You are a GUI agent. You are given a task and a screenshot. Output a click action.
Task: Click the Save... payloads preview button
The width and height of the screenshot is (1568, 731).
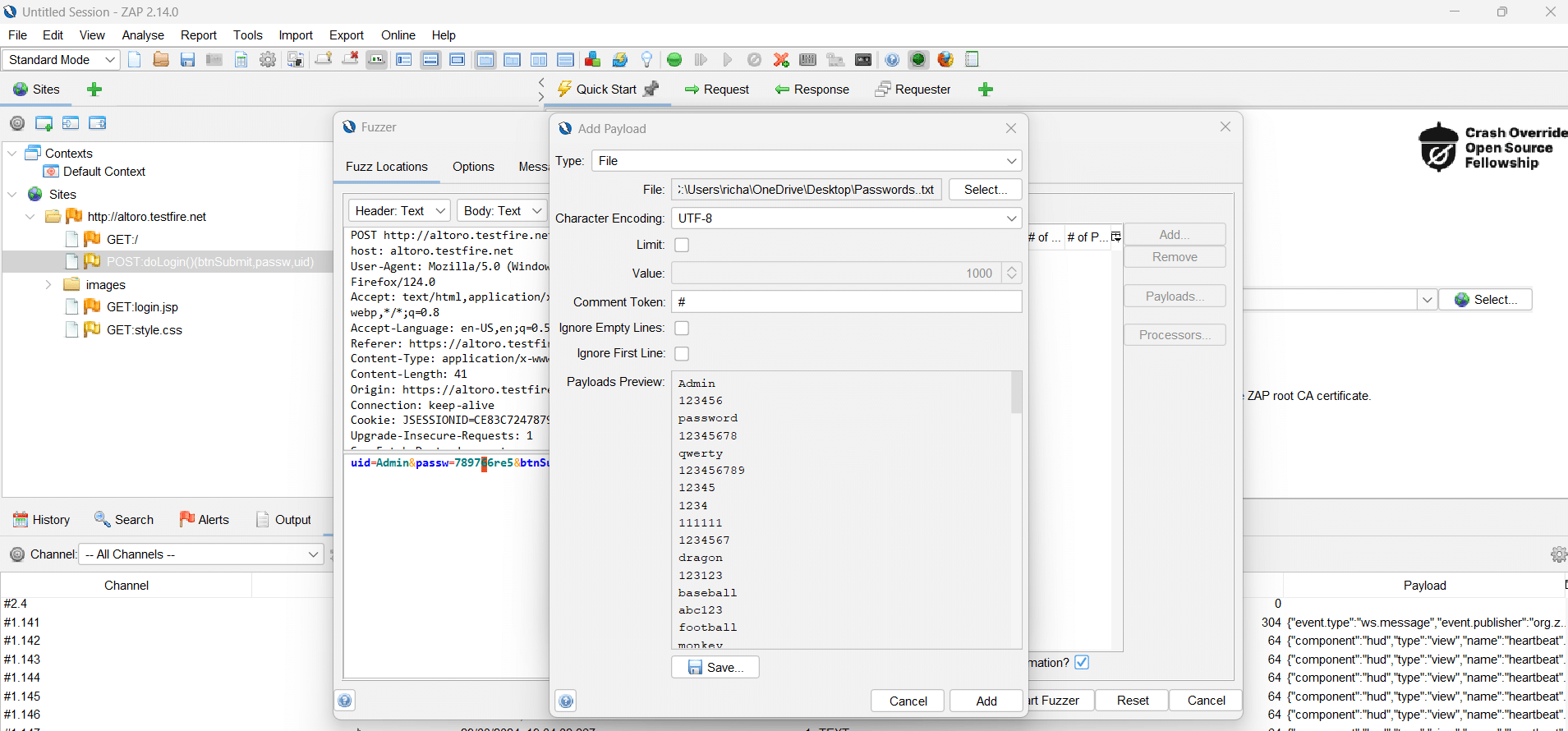(x=715, y=667)
